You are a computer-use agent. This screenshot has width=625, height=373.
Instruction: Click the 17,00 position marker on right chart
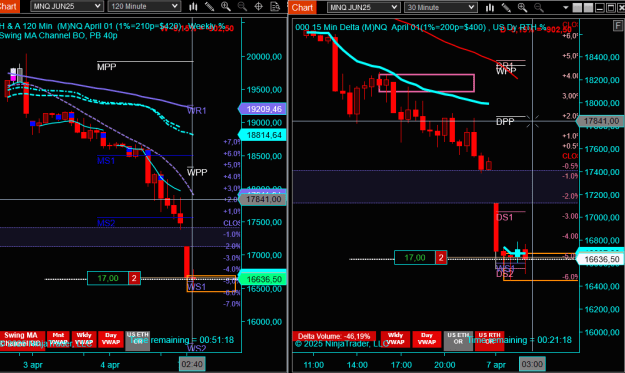coord(415,258)
